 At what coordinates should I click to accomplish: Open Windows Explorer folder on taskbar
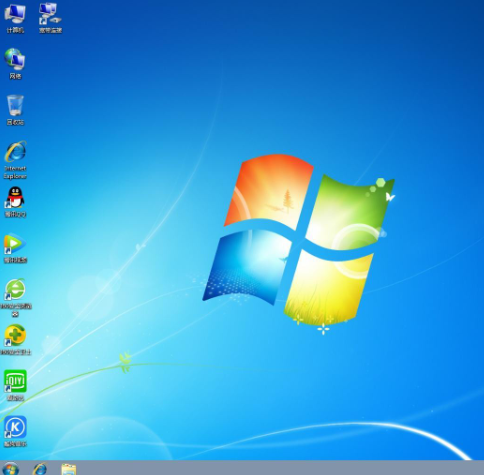click(69, 469)
